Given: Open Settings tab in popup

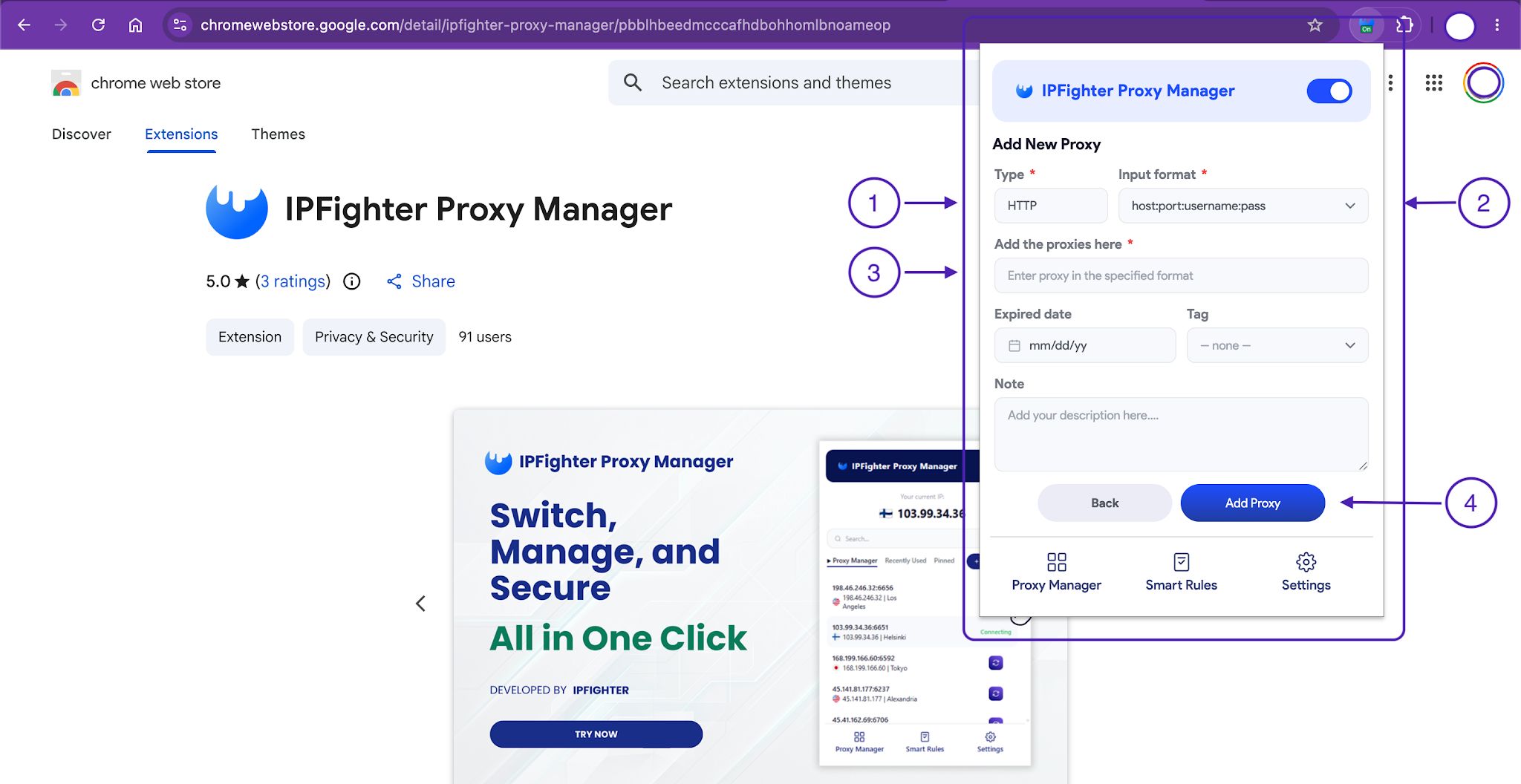Looking at the screenshot, I should 1306,572.
